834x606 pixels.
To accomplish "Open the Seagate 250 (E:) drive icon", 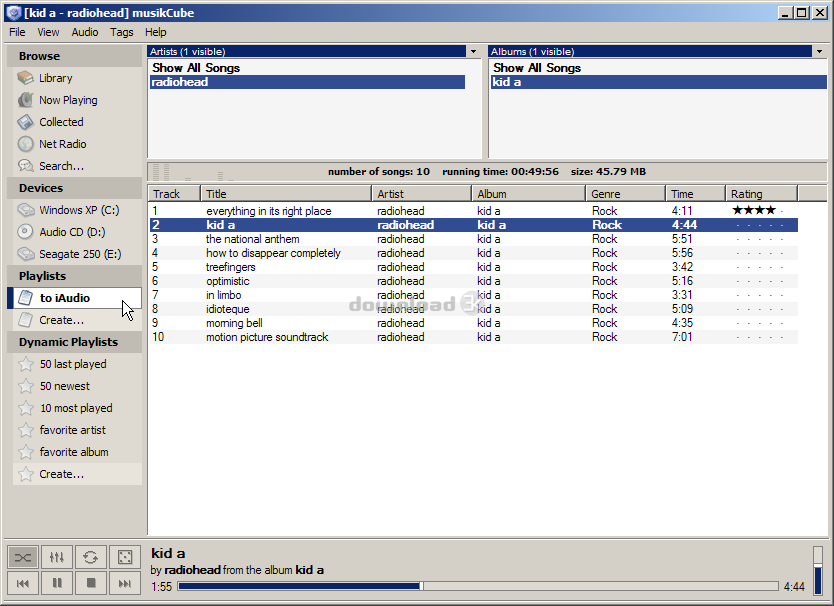I will [25, 254].
